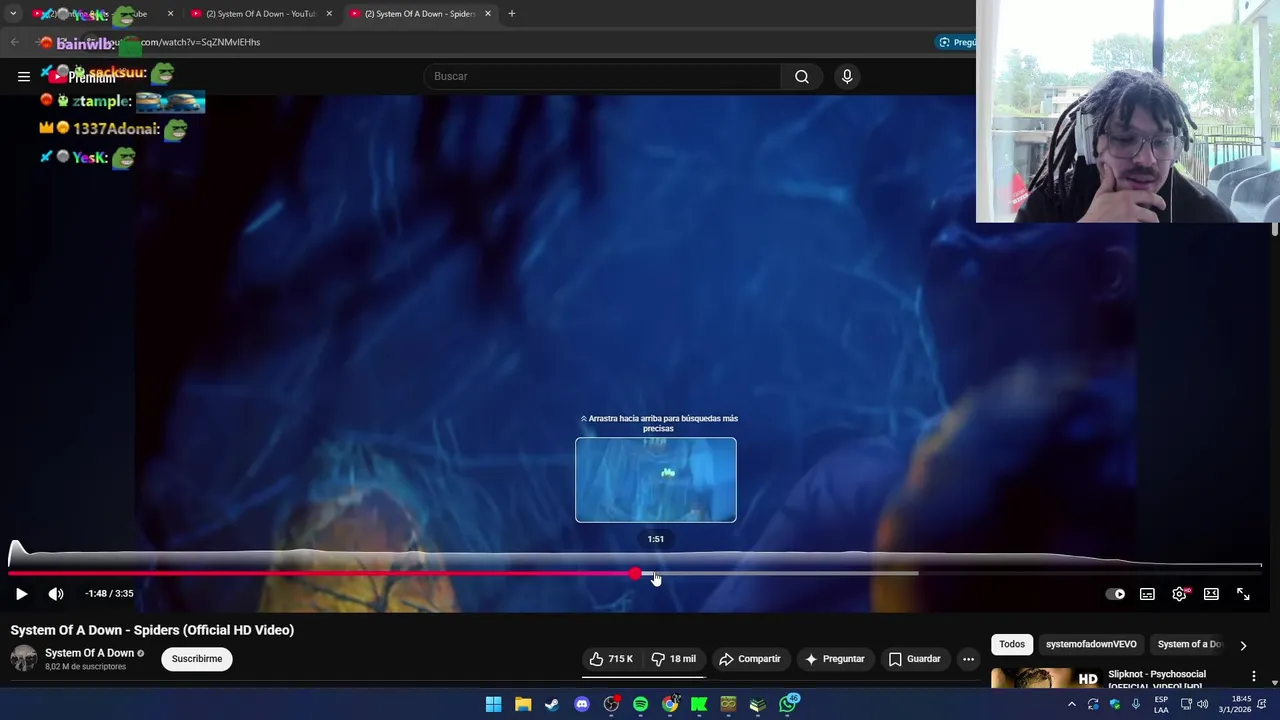Select the 'System of a Do' filter chip
Viewport: 1280px width, 720px height.
[1189, 644]
